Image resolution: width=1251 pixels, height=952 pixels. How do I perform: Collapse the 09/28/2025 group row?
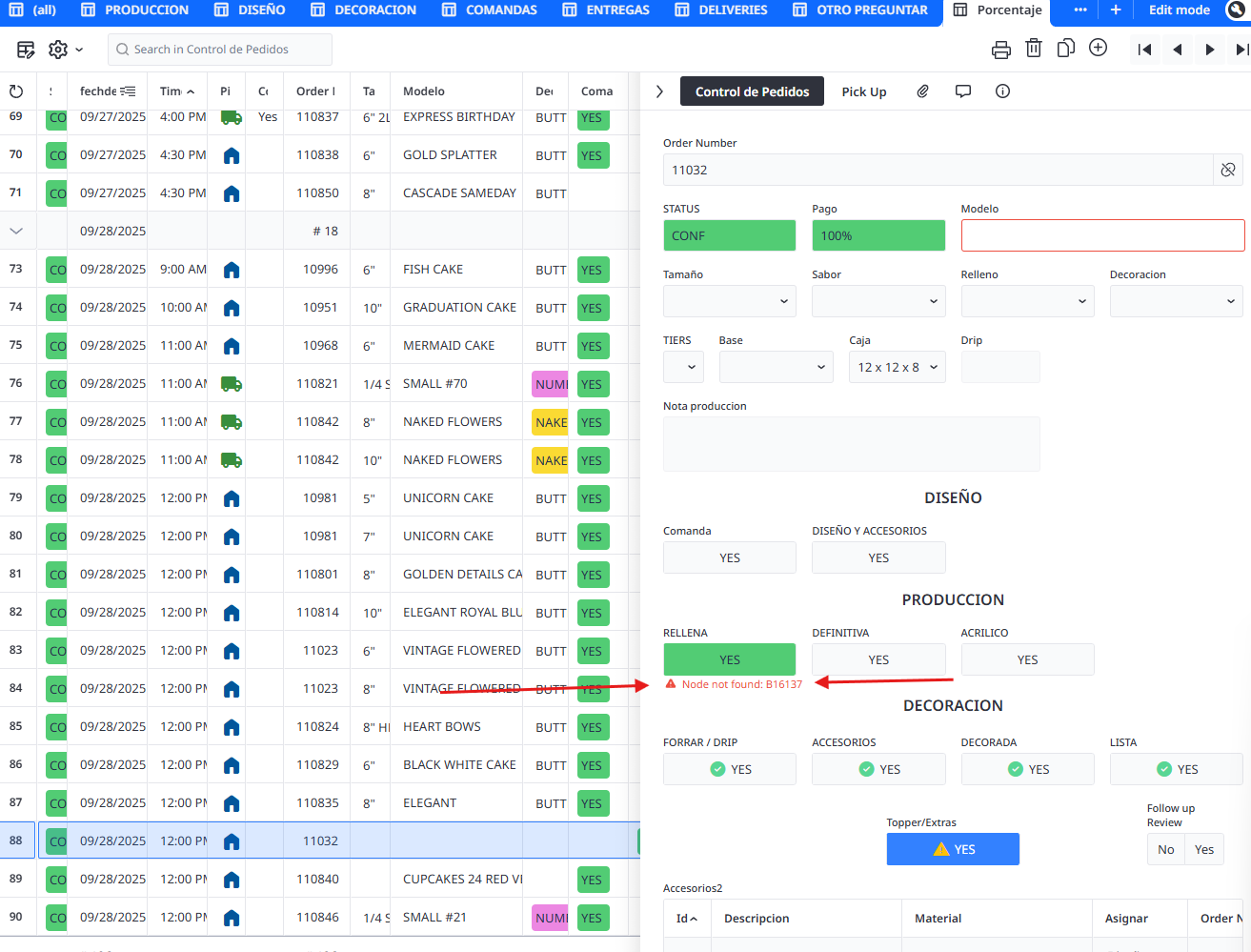pyautogui.click(x=16, y=231)
